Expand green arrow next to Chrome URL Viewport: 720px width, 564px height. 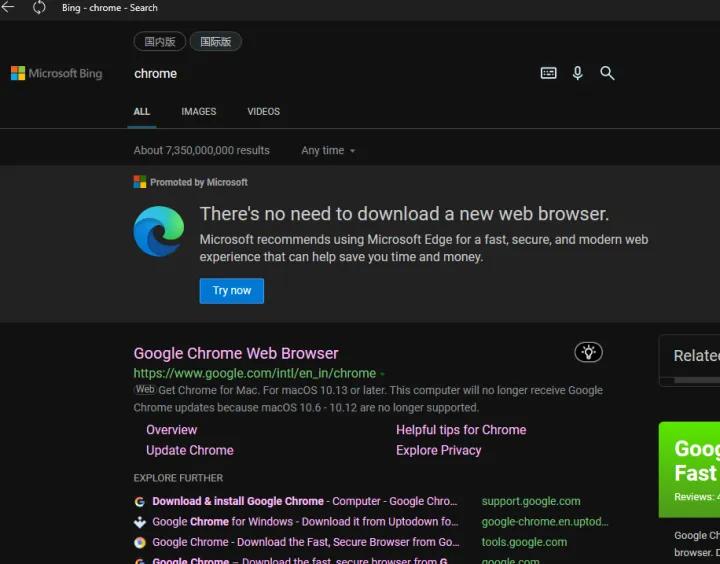(383, 374)
